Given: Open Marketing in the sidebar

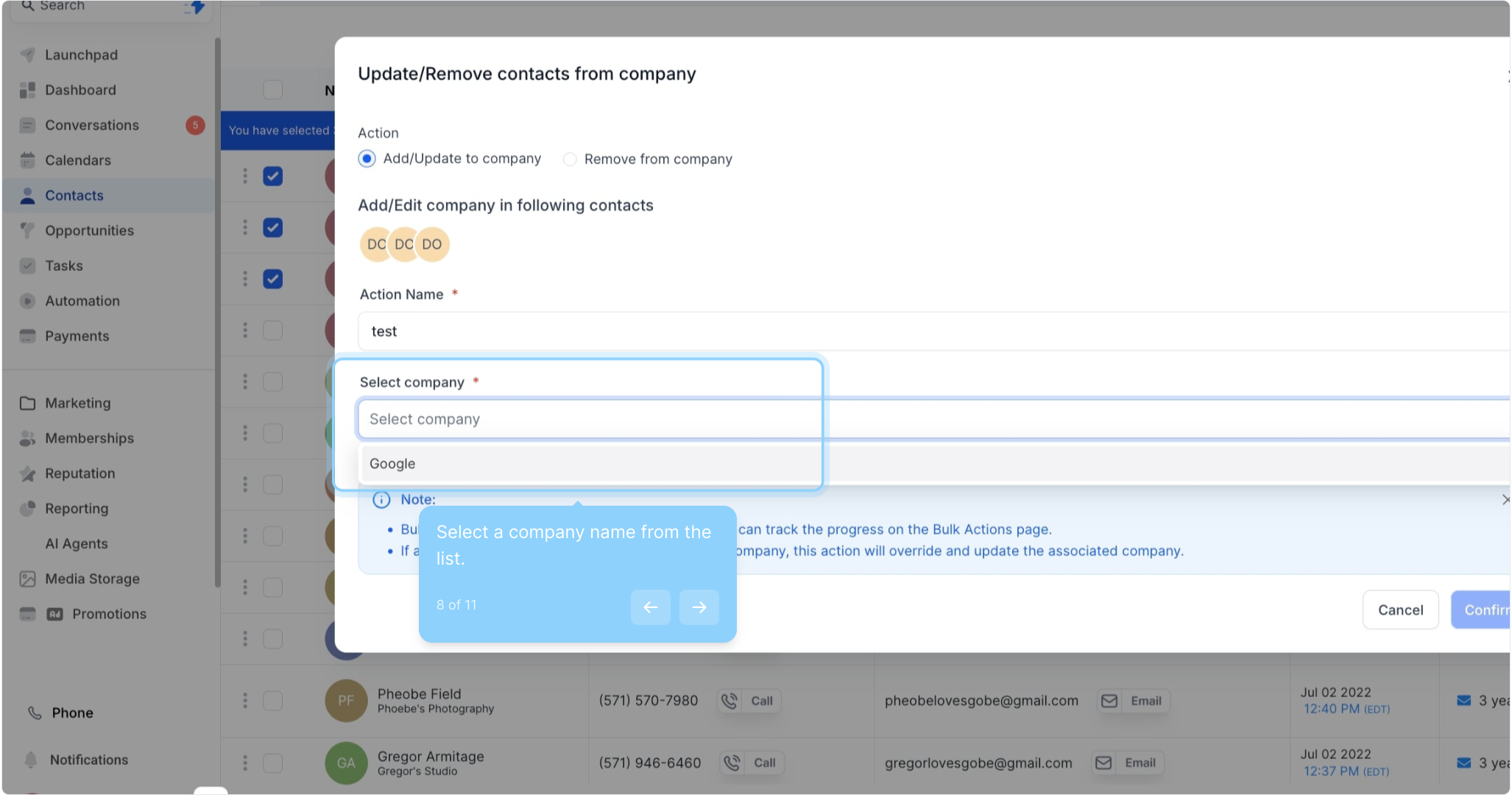Looking at the screenshot, I should point(77,403).
